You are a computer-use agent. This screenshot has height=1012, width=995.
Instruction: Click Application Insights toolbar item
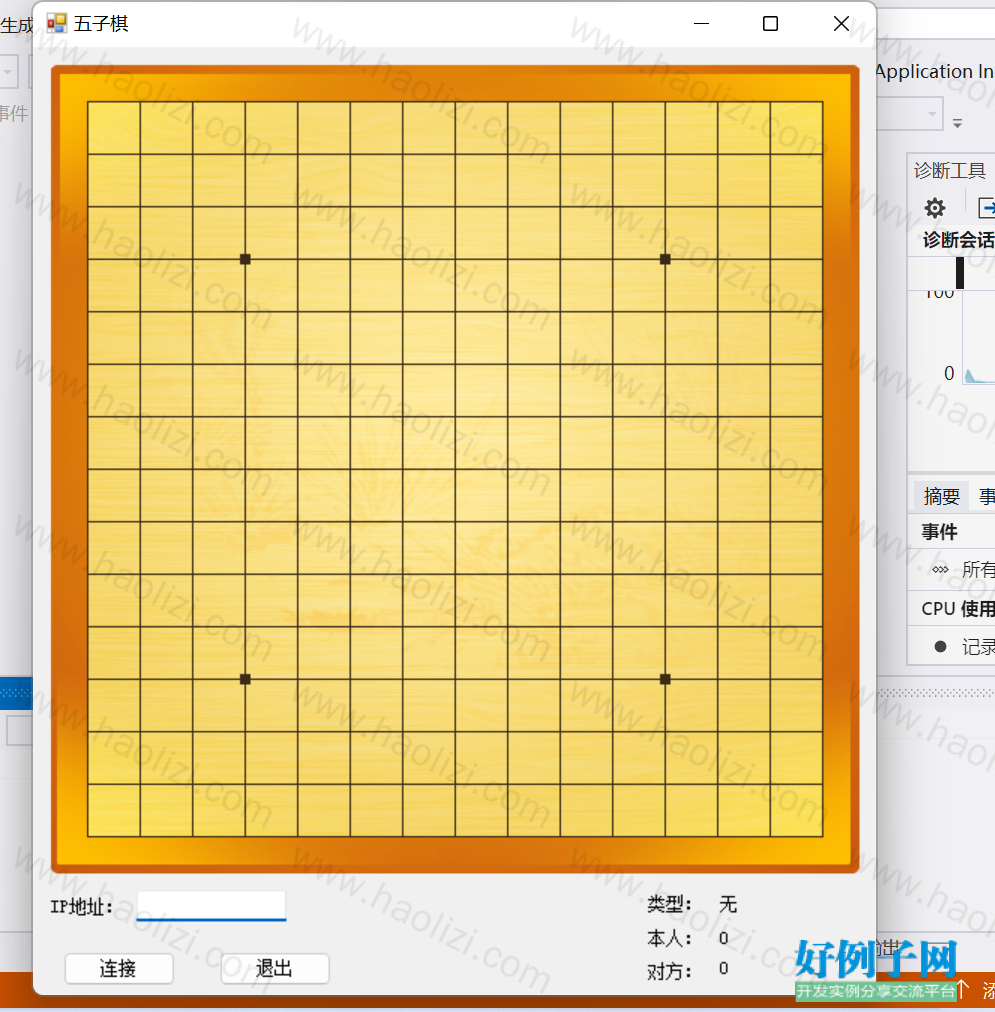(x=935, y=71)
